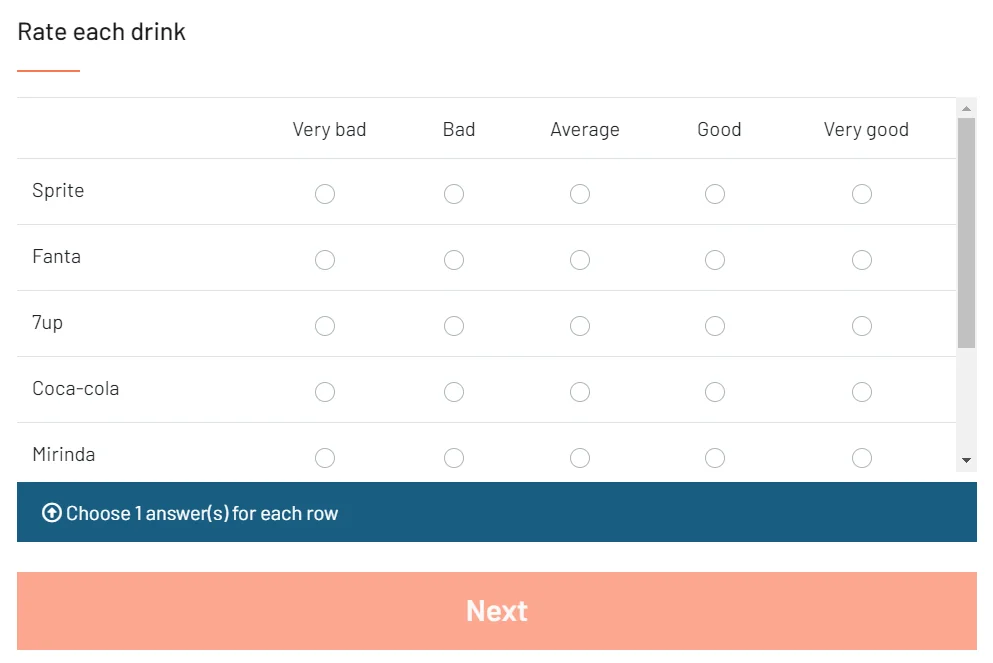Click the up-arrow icon in the blue banner
Screen dimensions: 993x663
pyautogui.click(x=52, y=512)
